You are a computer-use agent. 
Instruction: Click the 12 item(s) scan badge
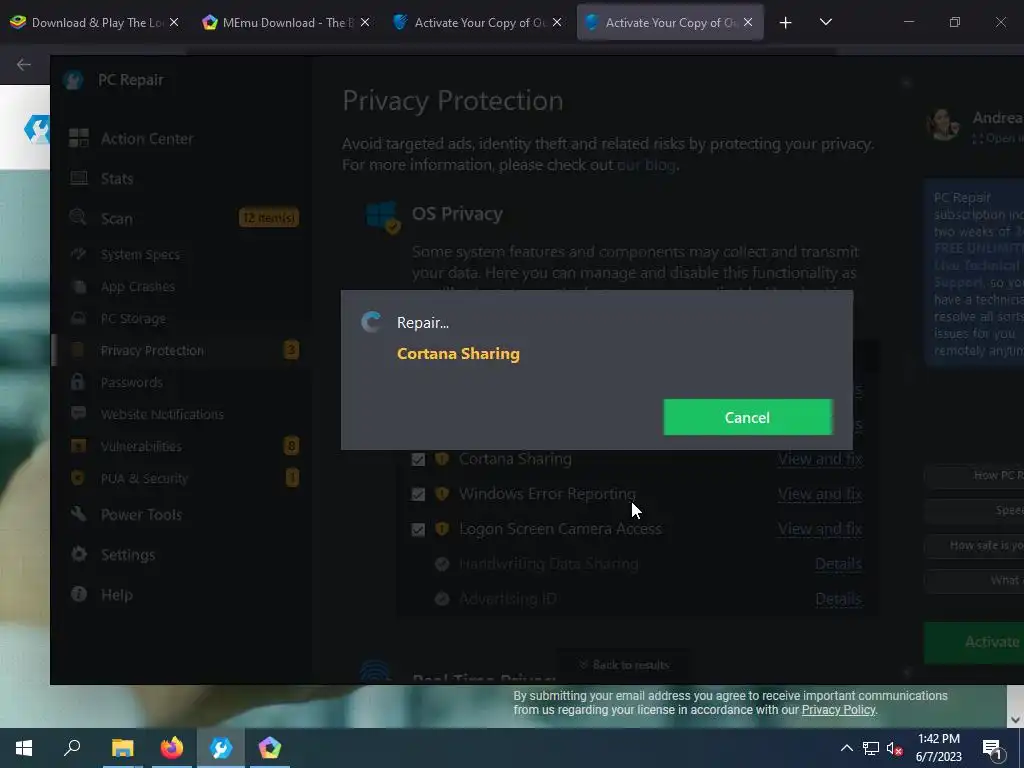(x=268, y=217)
